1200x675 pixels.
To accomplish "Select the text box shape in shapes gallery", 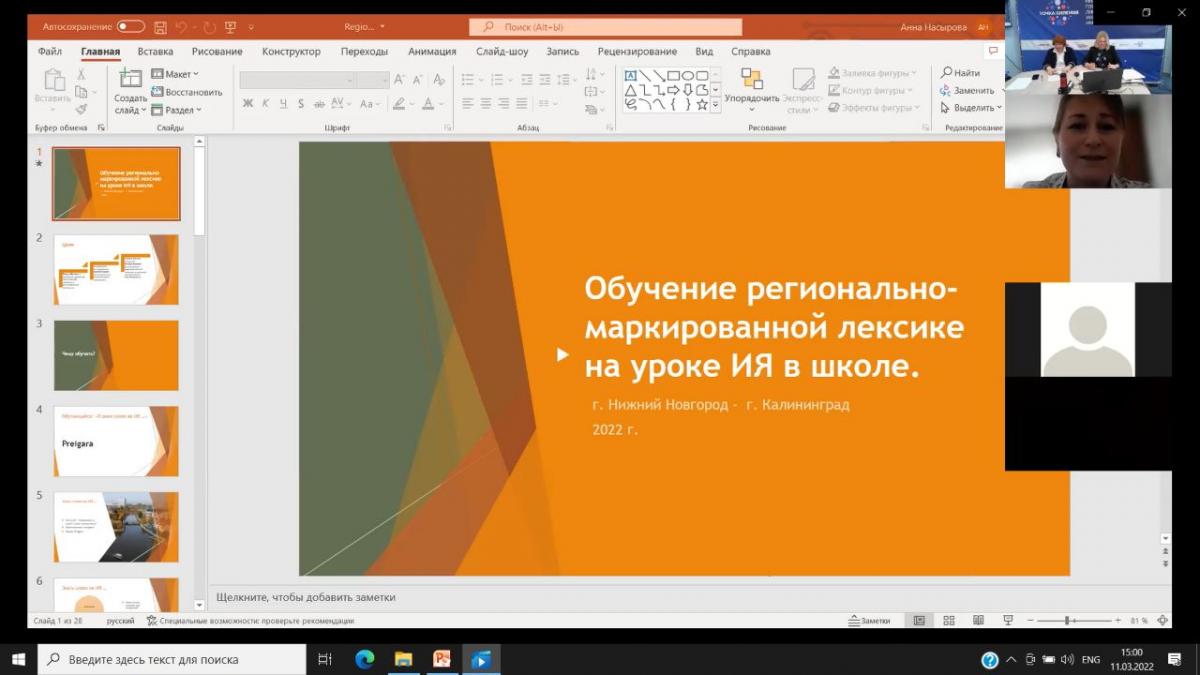I will [x=631, y=75].
